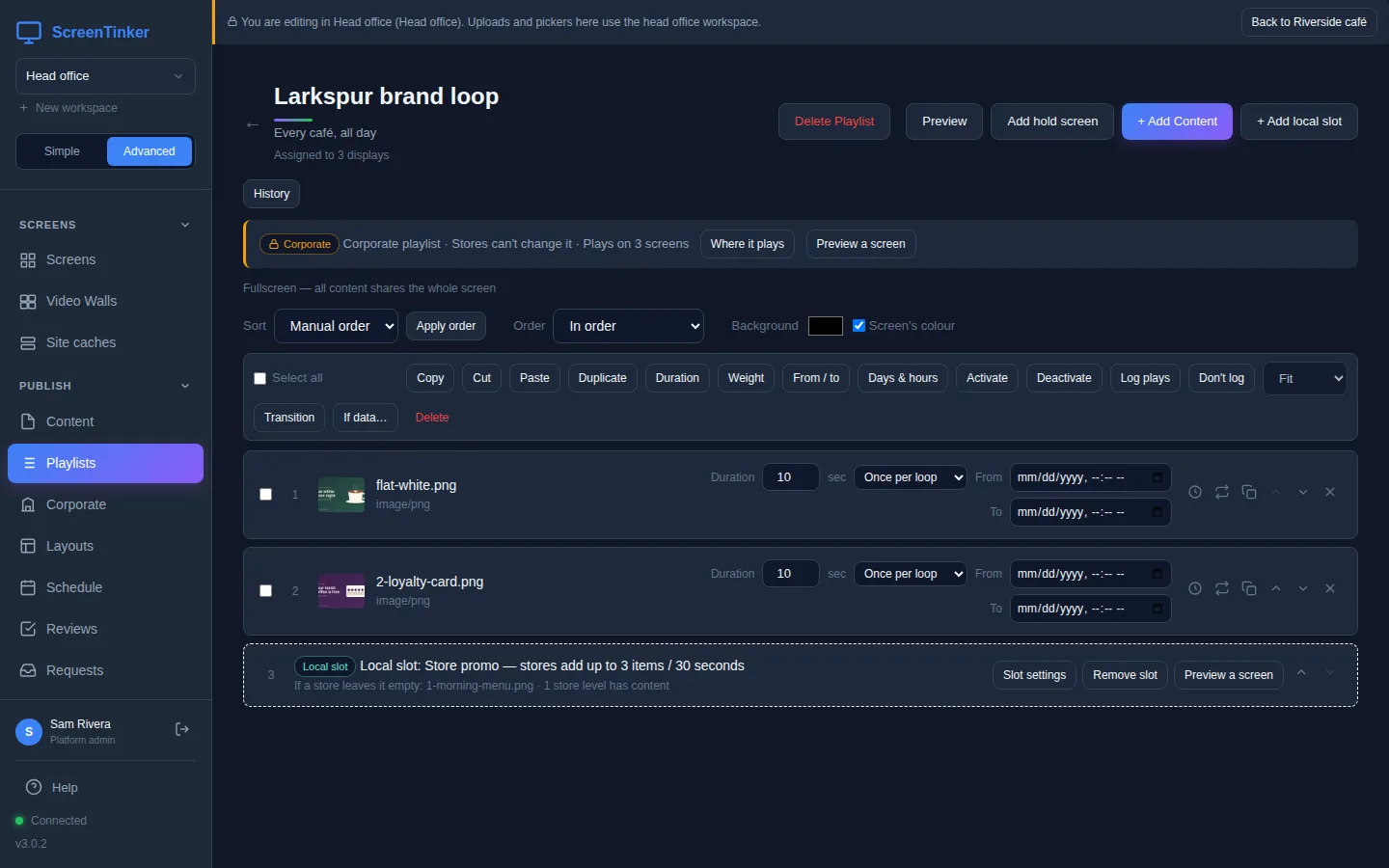Move 2-loyalty-card.png up with its chevron
The width and height of the screenshot is (1389, 868).
tap(1276, 588)
